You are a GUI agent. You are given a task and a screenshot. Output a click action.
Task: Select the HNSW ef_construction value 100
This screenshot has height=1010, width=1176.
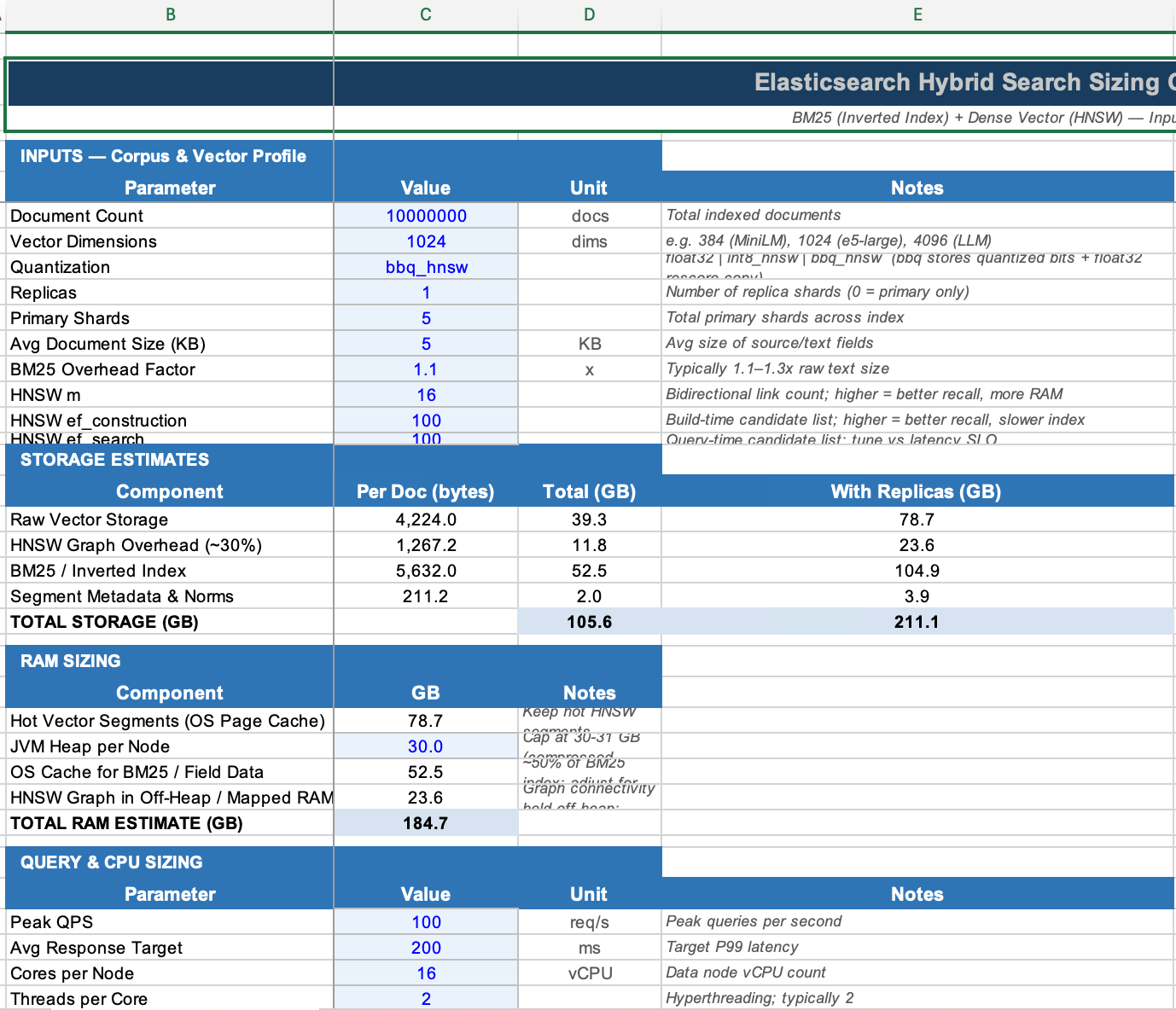426,421
